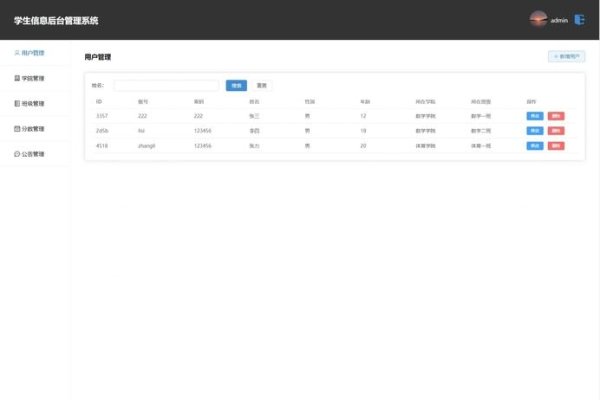This screenshot has height=400, width=600.
Task: Click the class cell 体育一班
Action: point(481,146)
